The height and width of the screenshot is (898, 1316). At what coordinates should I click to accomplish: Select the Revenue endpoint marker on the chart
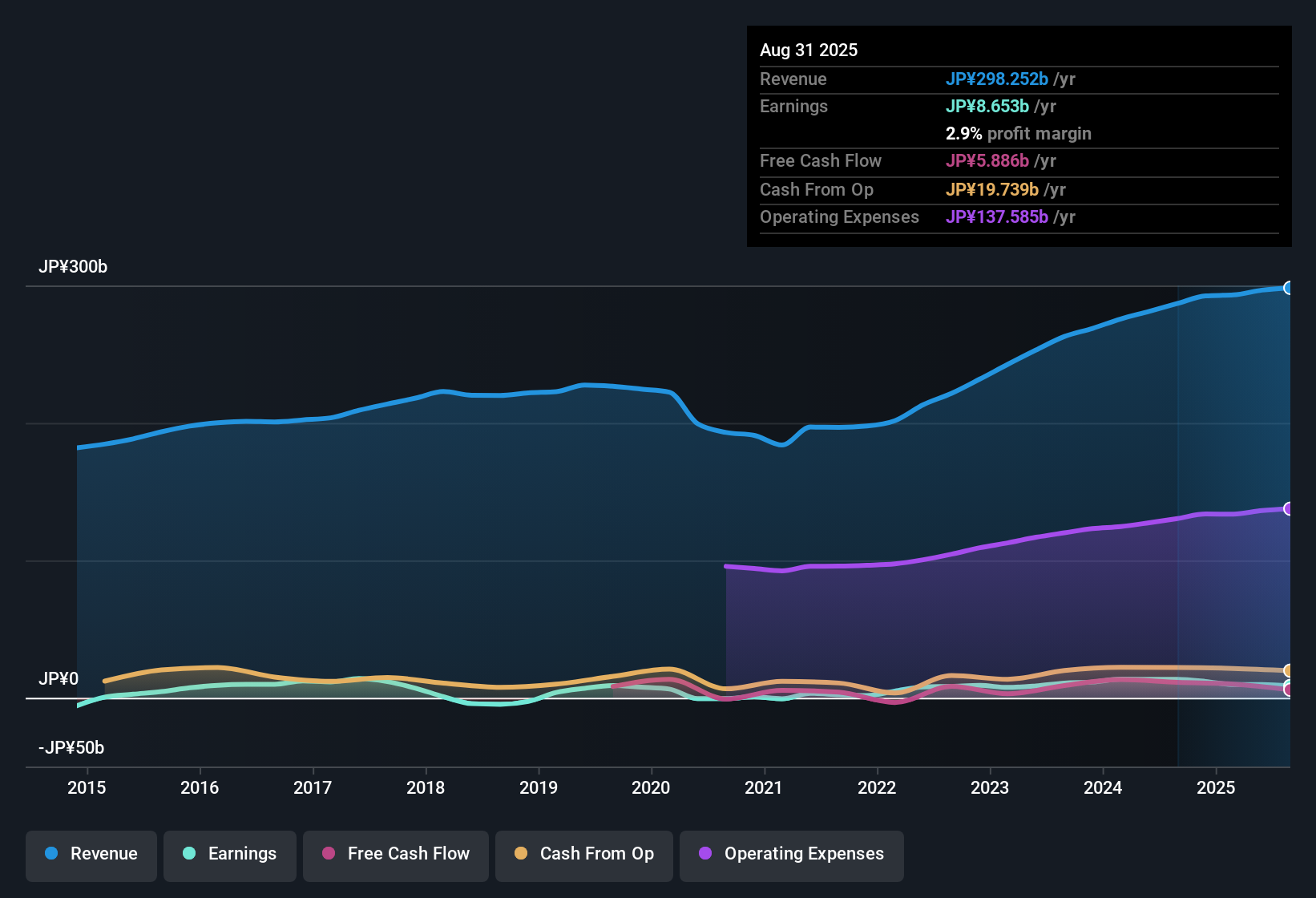(1290, 287)
